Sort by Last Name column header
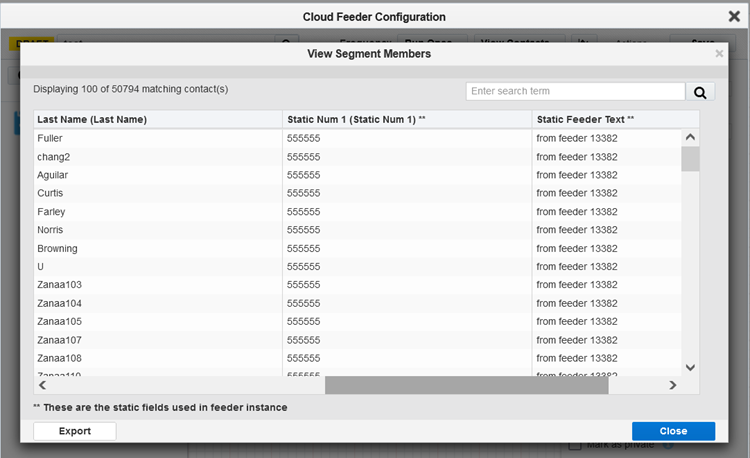Image resolution: width=750 pixels, height=458 pixels. click(x=92, y=120)
